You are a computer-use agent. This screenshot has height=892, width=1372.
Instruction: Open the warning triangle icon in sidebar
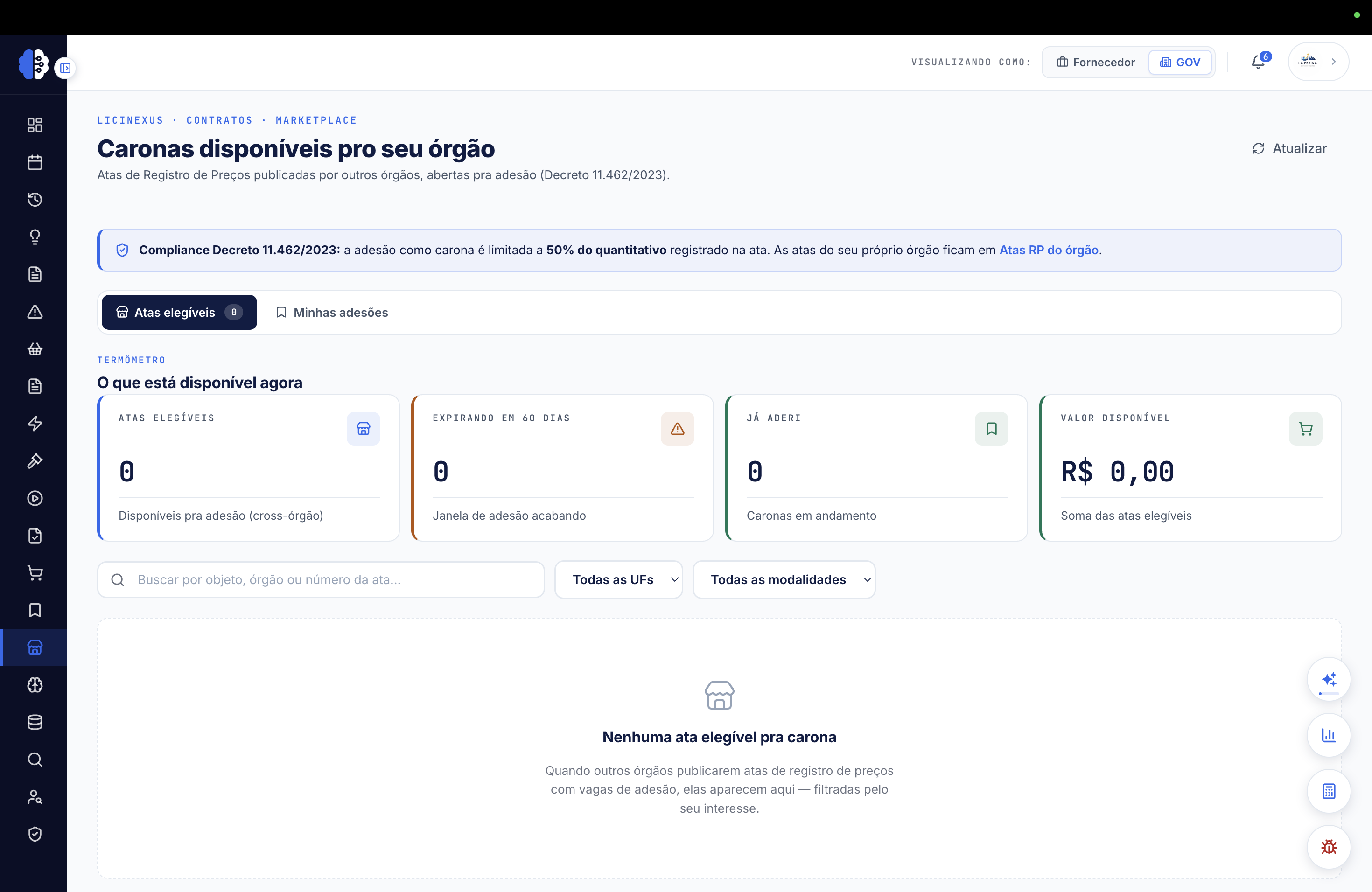pos(35,312)
